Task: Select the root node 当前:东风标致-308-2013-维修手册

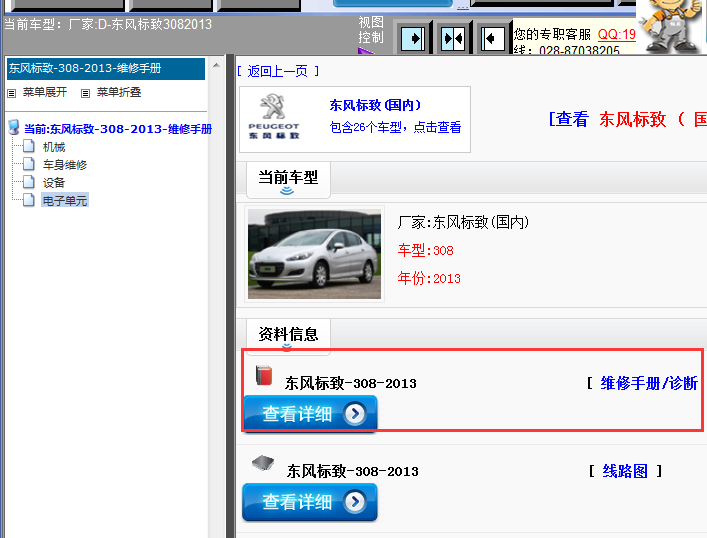Action: click(x=118, y=129)
